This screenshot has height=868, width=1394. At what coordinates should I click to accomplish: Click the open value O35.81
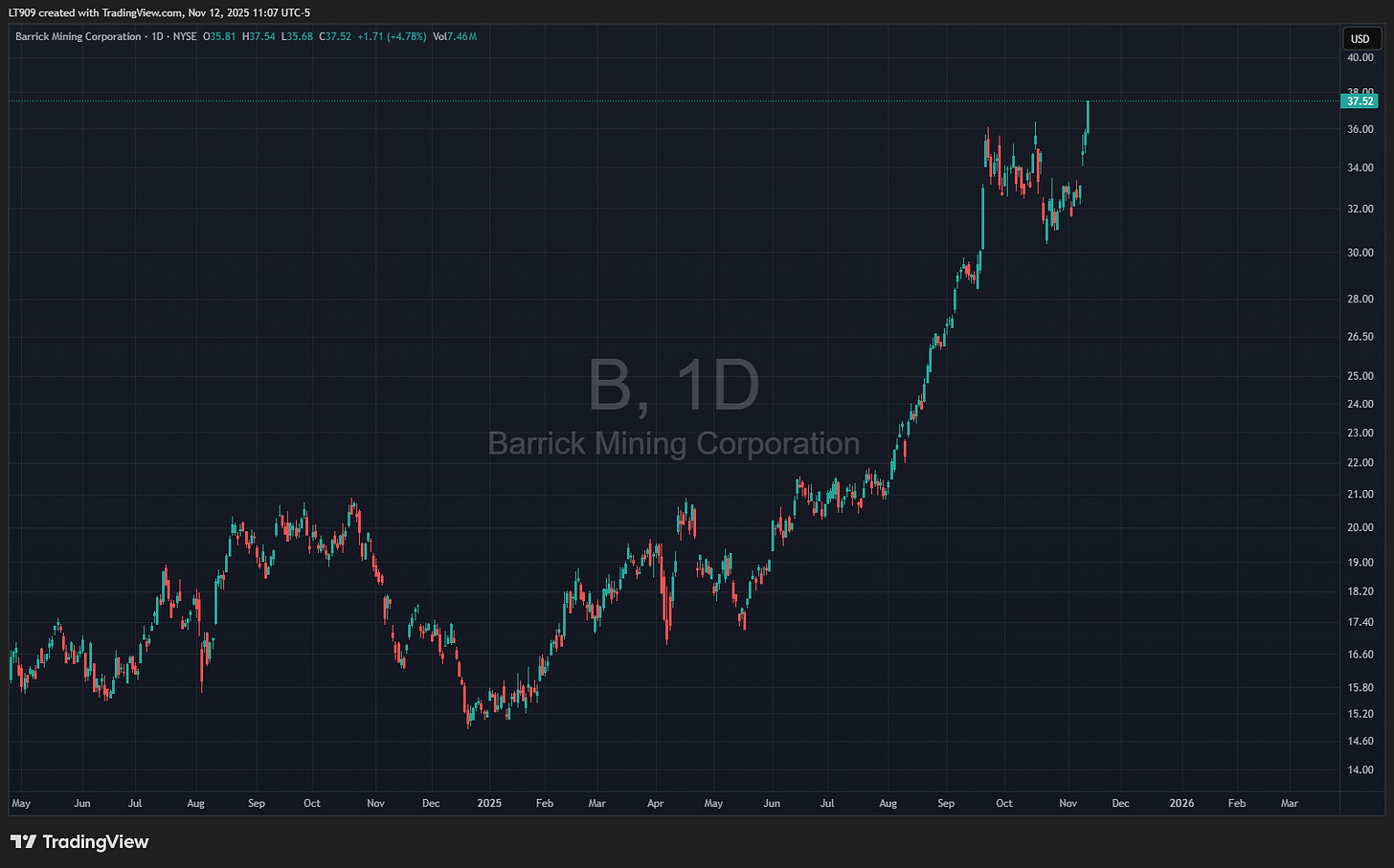coord(220,36)
